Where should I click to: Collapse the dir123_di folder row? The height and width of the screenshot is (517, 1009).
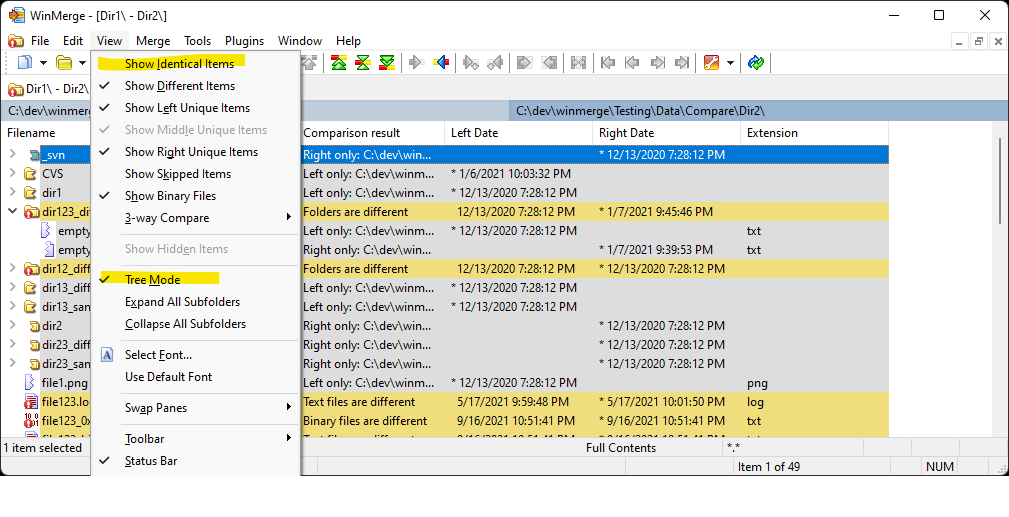(13, 211)
